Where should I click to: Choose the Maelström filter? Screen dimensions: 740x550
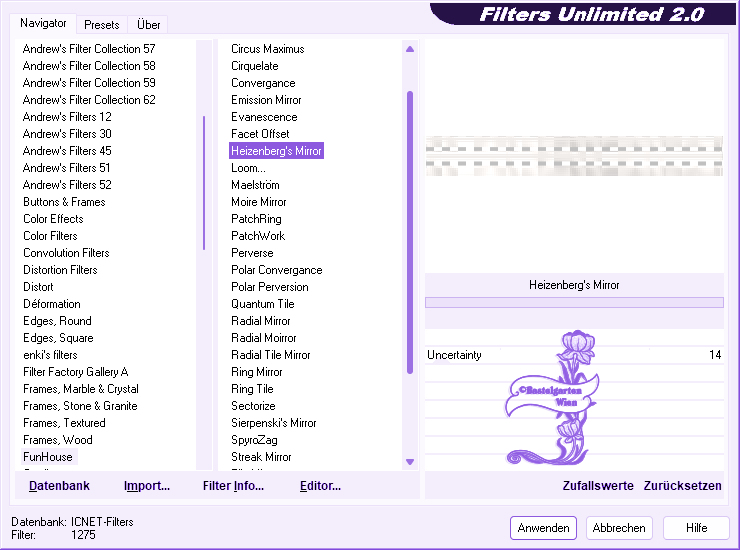pyautogui.click(x=255, y=185)
